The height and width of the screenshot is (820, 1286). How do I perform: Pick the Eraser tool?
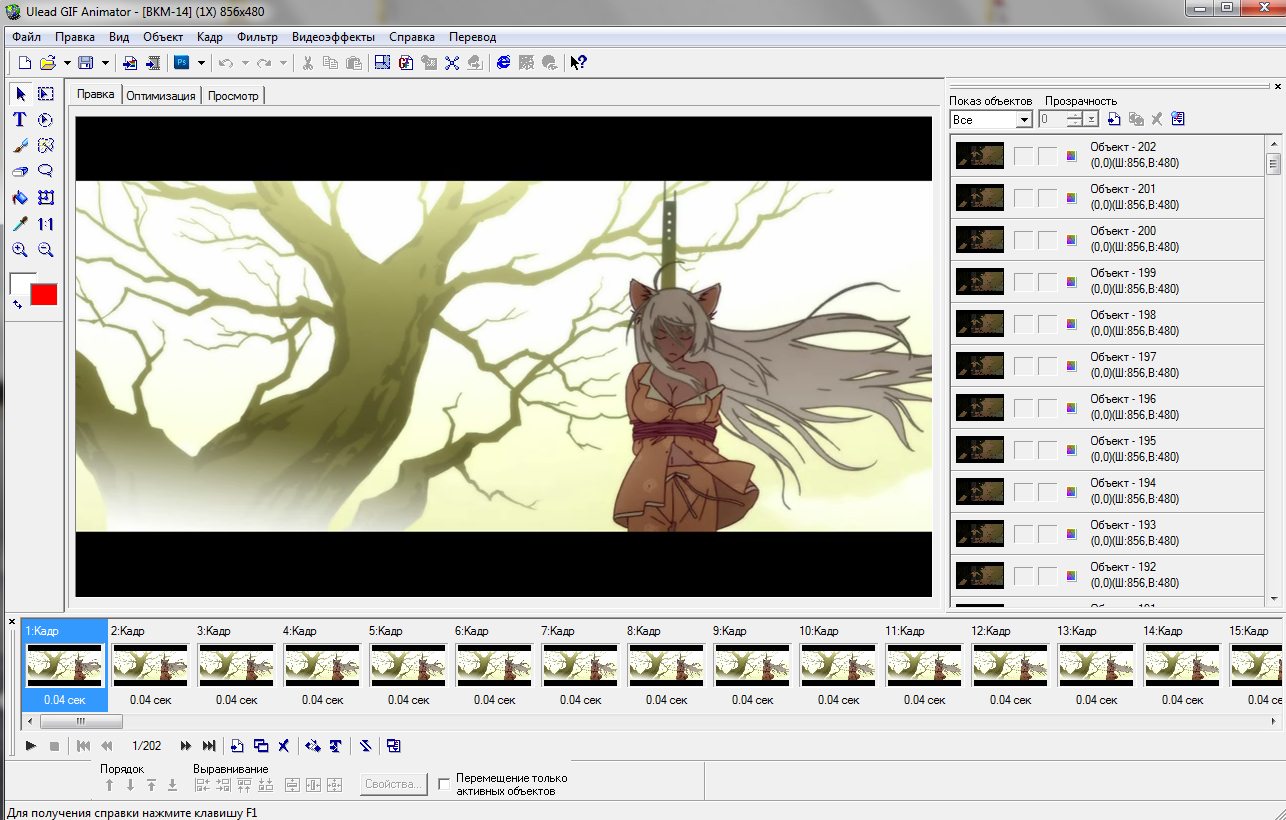tap(20, 172)
